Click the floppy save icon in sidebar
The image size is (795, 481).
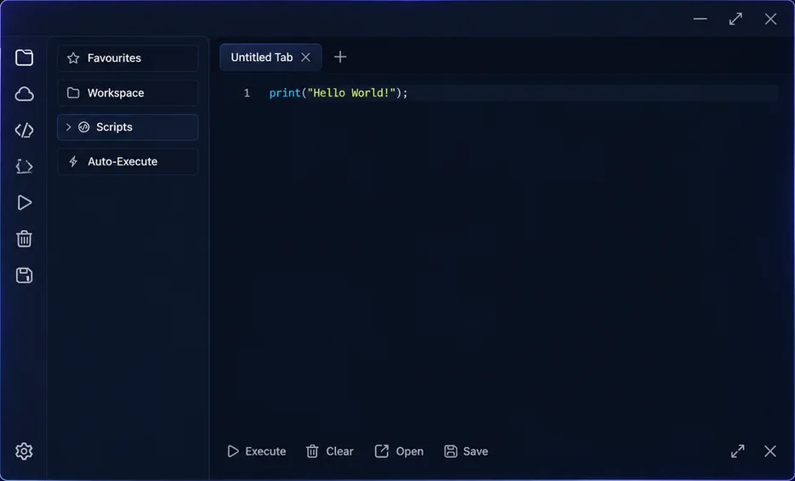click(24, 275)
